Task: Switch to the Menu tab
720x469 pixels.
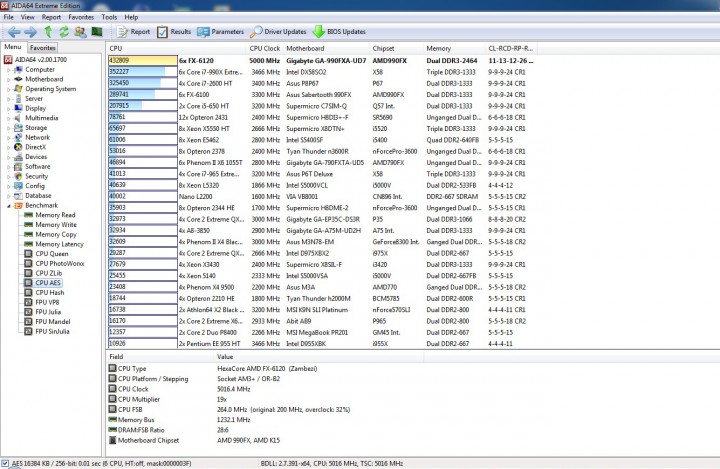Action: pos(13,47)
